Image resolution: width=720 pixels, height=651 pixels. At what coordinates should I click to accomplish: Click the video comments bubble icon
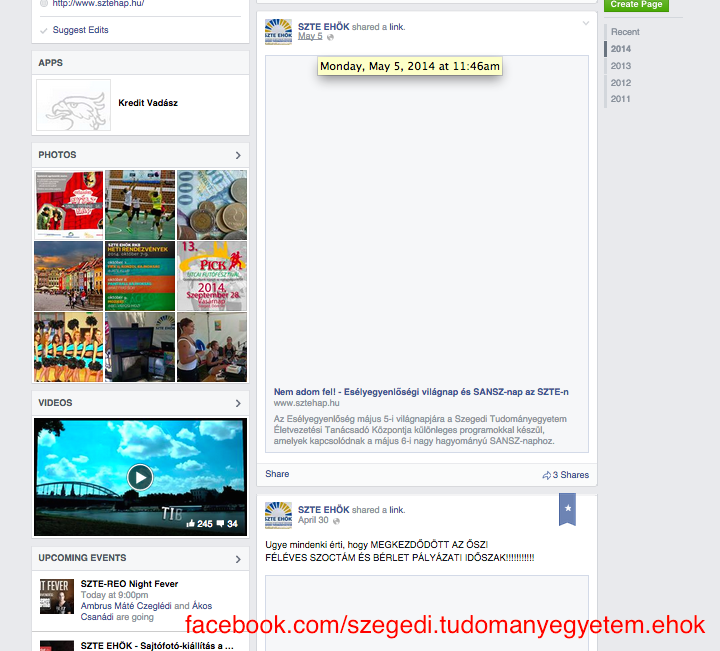pyautogui.click(x=220, y=523)
